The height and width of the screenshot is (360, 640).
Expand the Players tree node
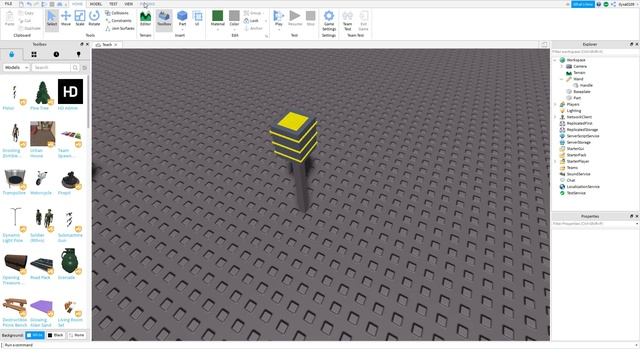[556, 104]
